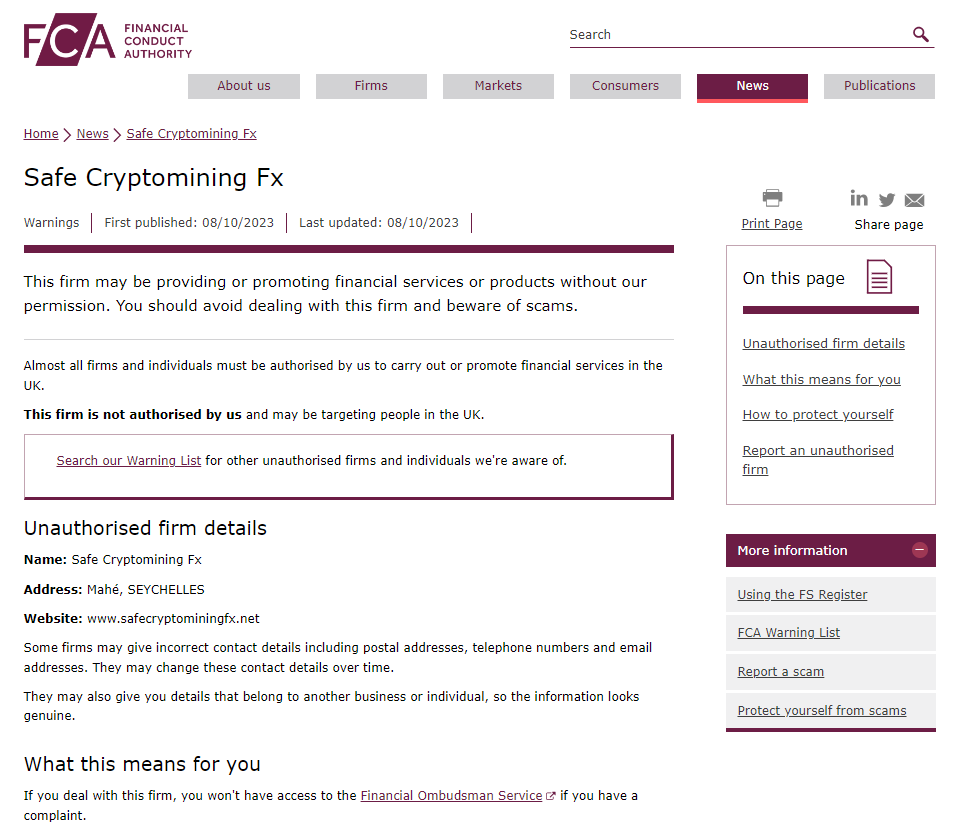Open Report a scam link
The width and height of the screenshot is (964, 836).
(x=780, y=672)
